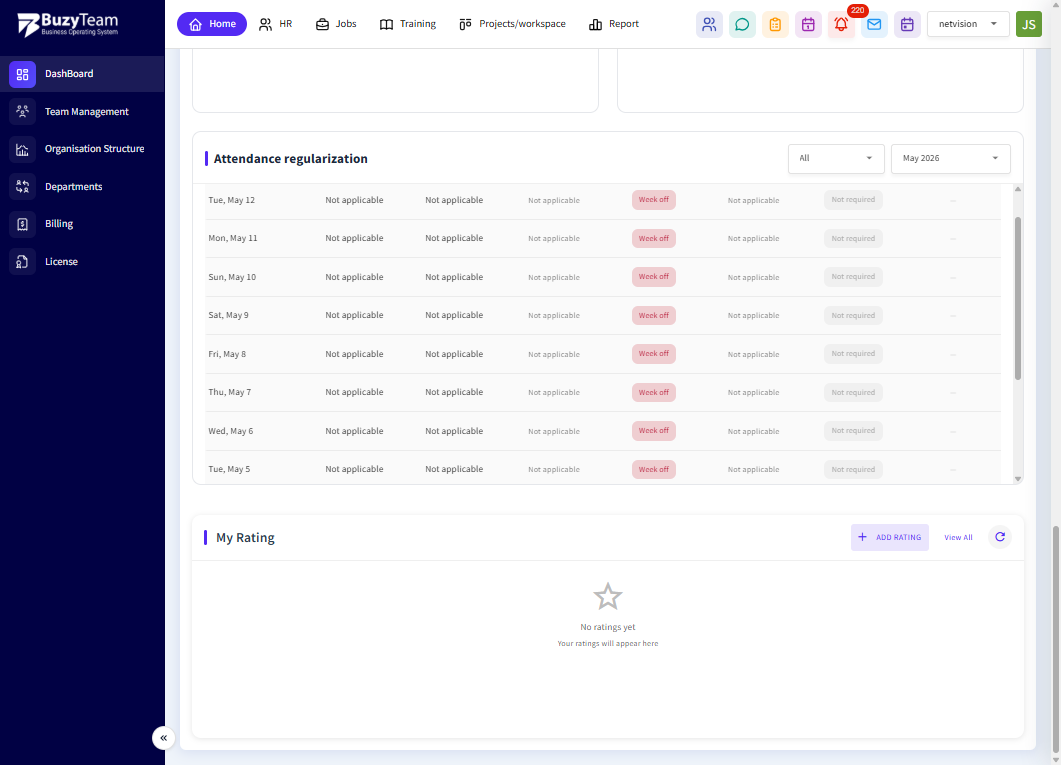
Task: Click the attendance table vertical scrollbar
Action: pyautogui.click(x=1018, y=298)
